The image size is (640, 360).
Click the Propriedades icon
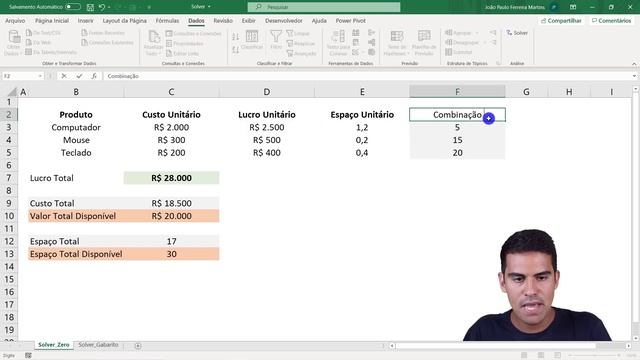coord(169,43)
